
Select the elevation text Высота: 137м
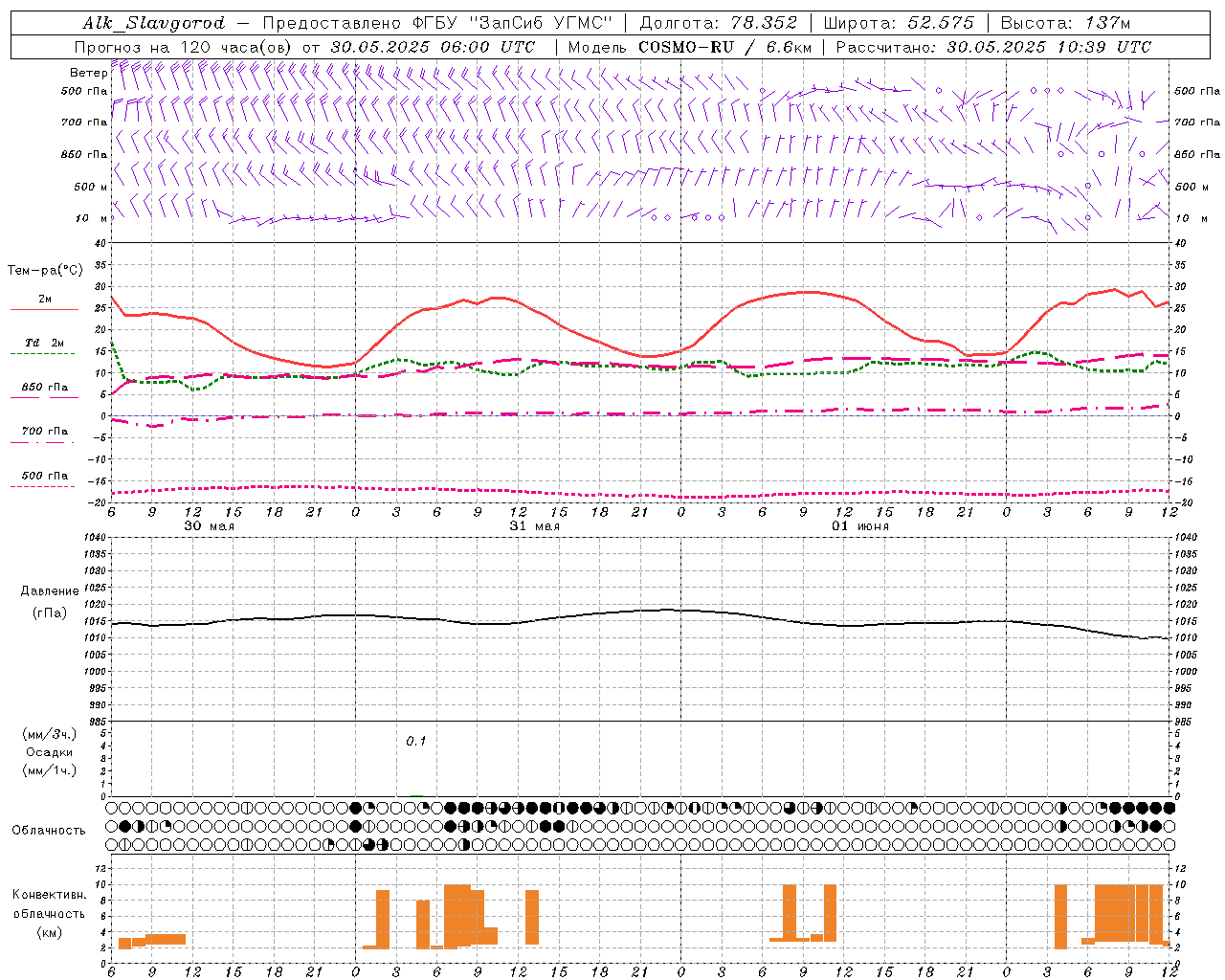[x=1065, y=23]
